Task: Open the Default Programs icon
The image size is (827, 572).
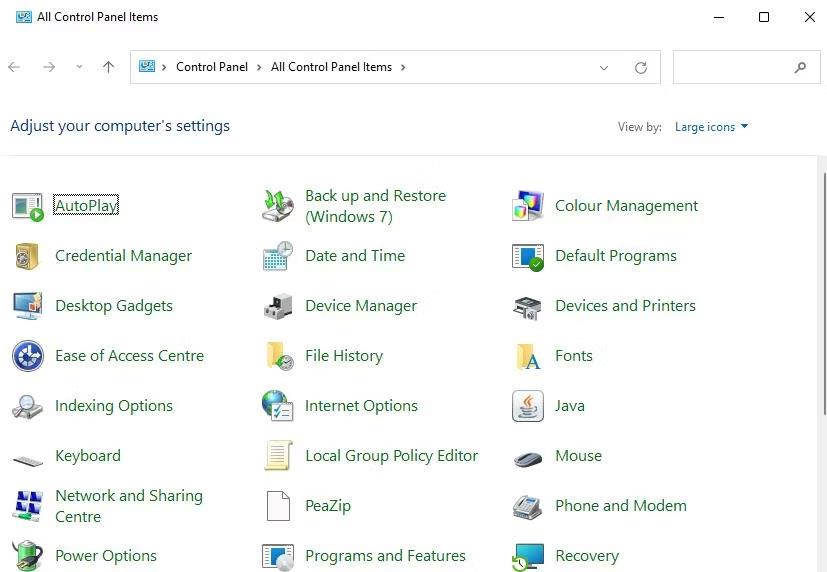Action: [x=528, y=257]
